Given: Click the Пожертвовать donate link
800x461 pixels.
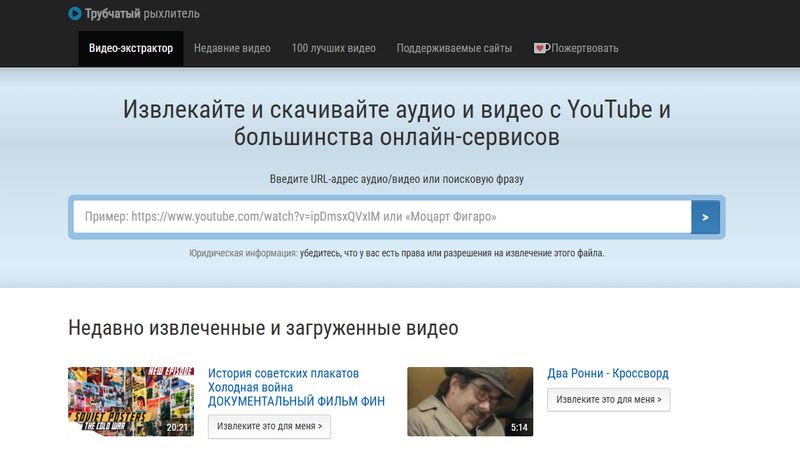Looking at the screenshot, I should tap(585, 48).
